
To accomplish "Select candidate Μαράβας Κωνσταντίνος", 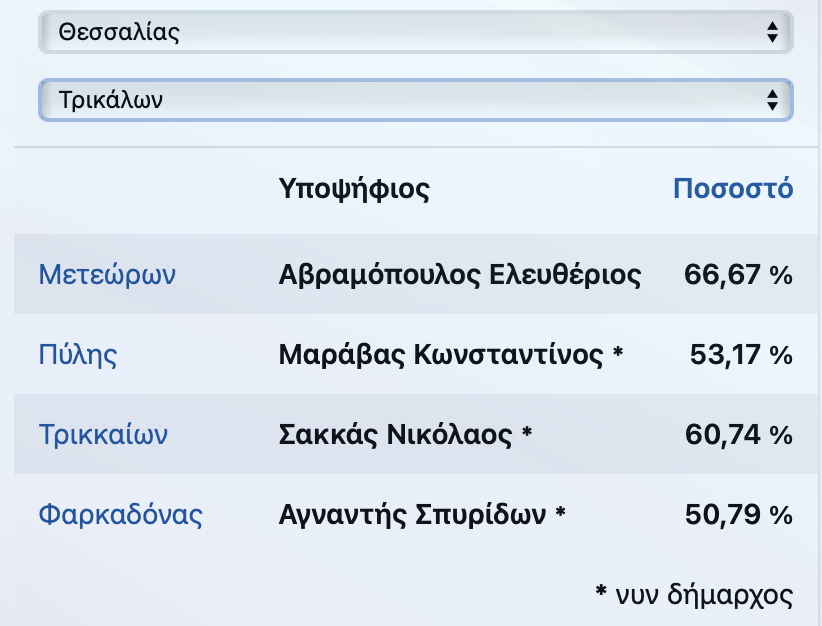I will (x=441, y=354).
